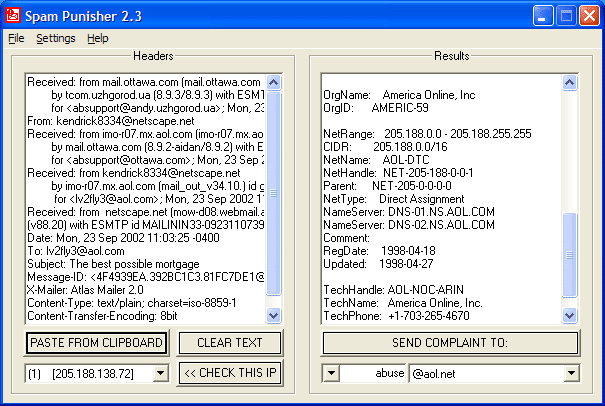605x406 pixels.
Task: Click down arrow of Results scrollbar
Action: 570,315
